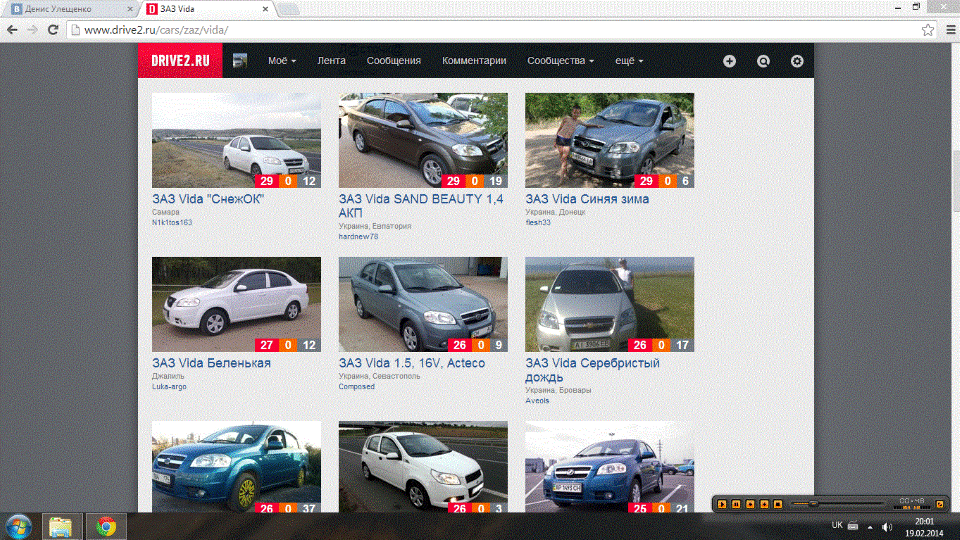Reload the page with the refresh button

pyautogui.click(x=53, y=29)
